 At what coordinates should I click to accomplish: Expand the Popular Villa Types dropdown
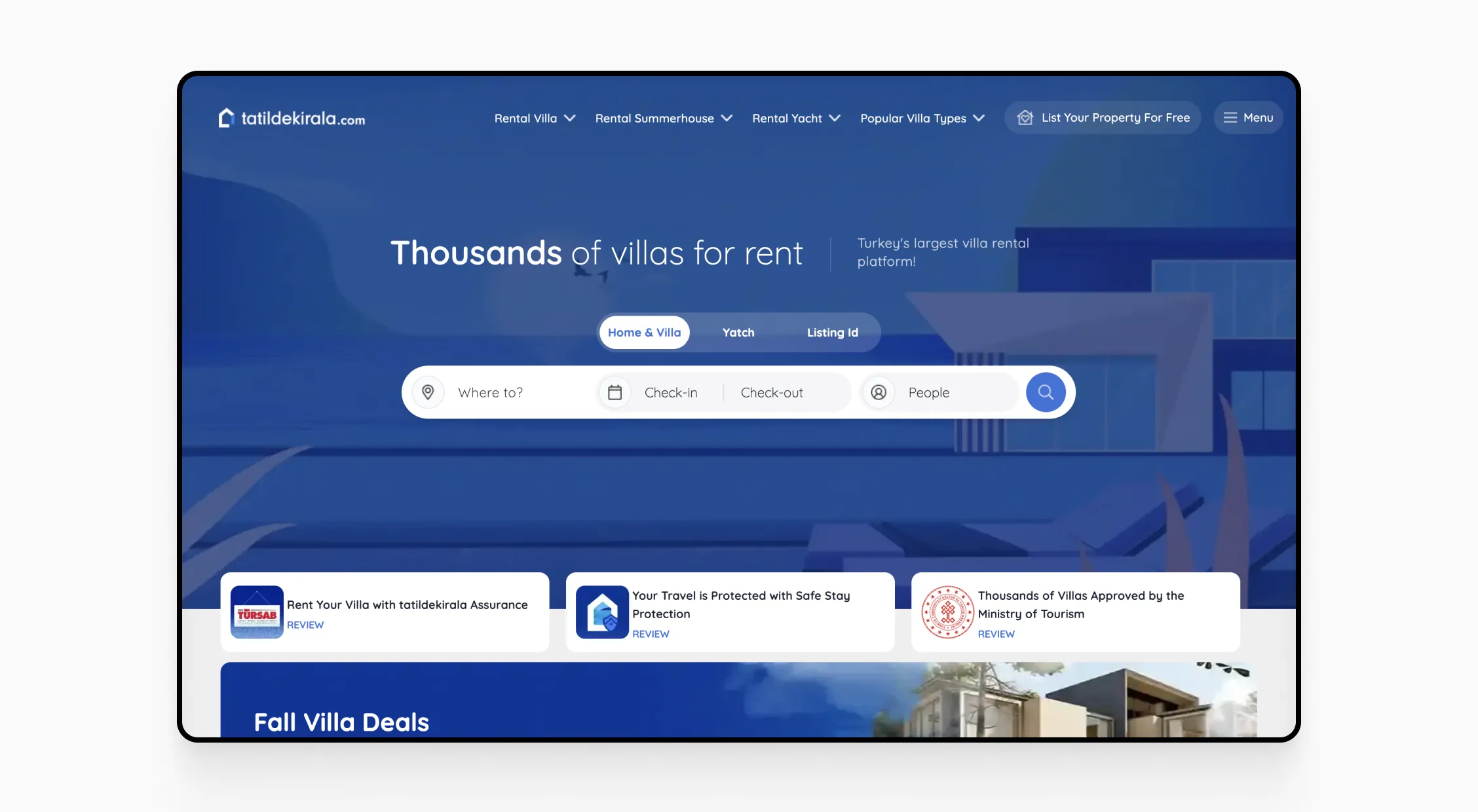tap(922, 119)
